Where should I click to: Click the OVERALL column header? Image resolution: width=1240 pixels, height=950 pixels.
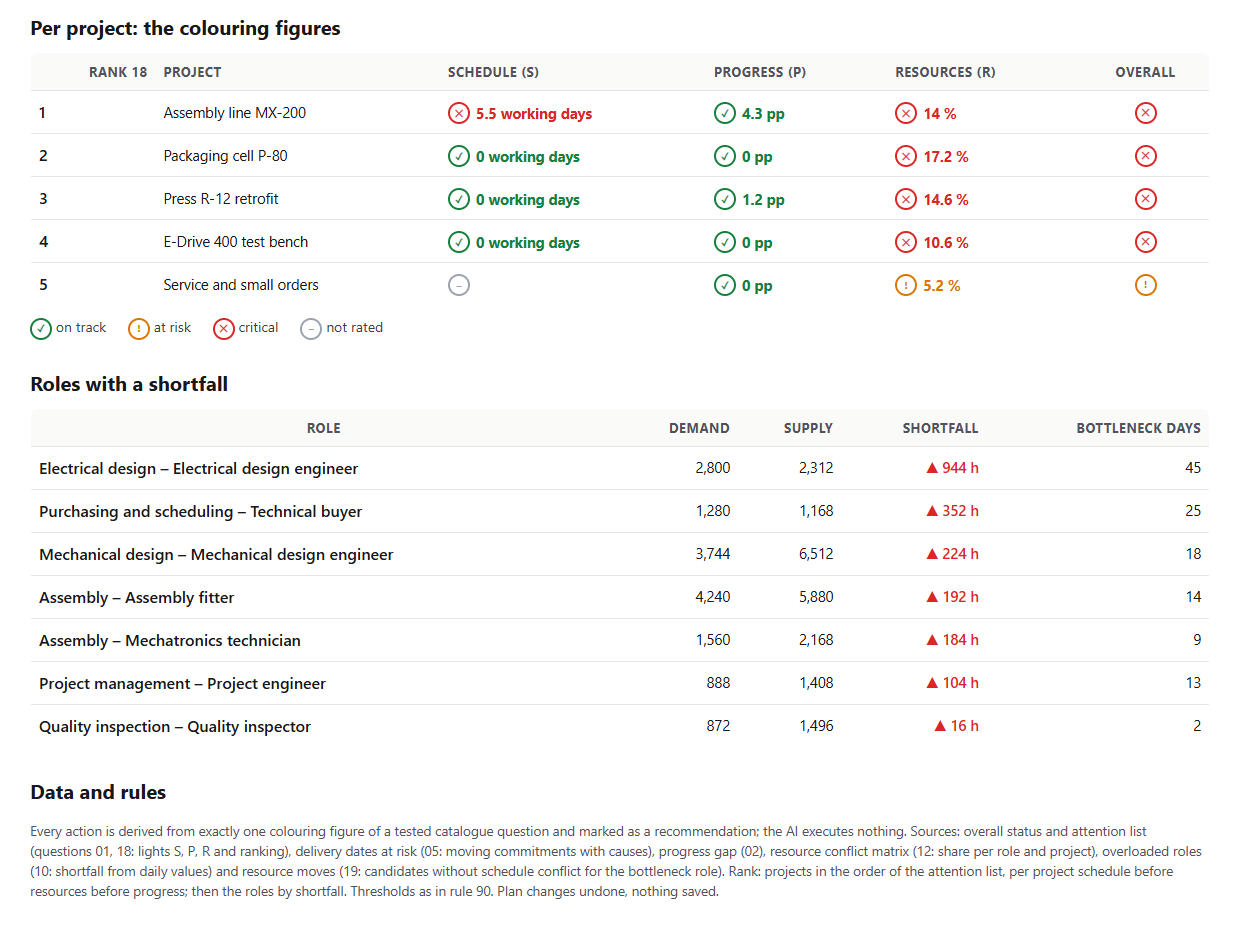pos(1145,72)
